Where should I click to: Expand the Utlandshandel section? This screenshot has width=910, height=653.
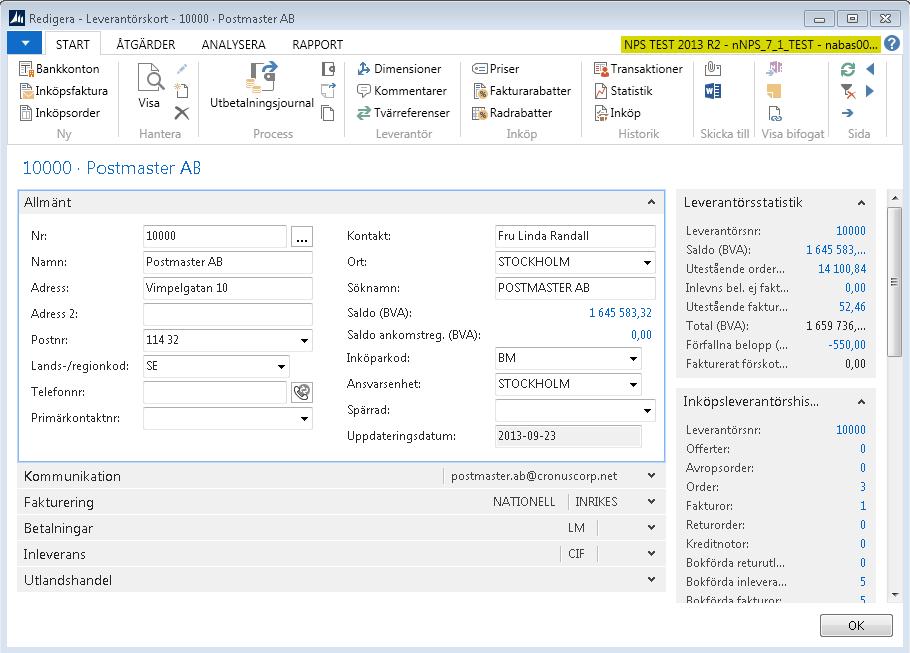point(651,579)
